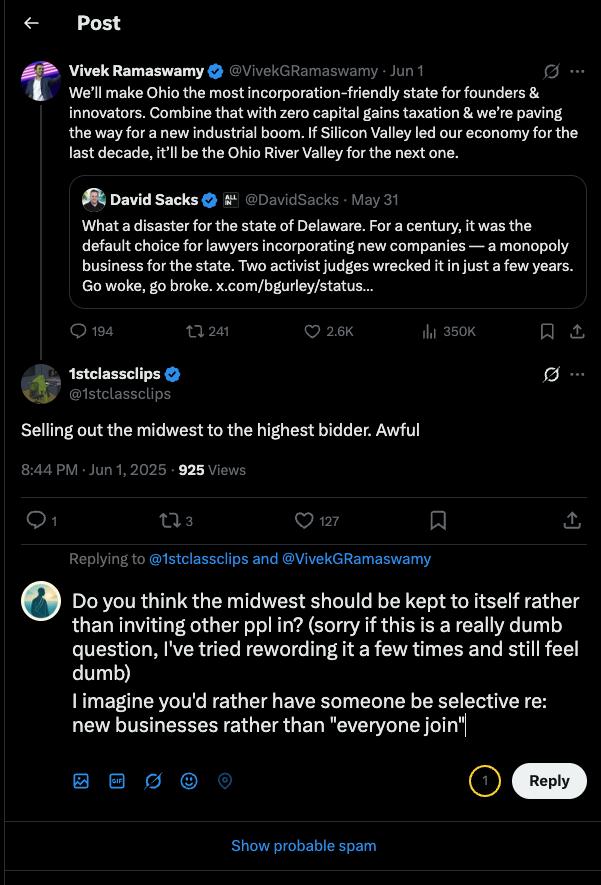Open the emoji picker in reply composer

point(188,781)
